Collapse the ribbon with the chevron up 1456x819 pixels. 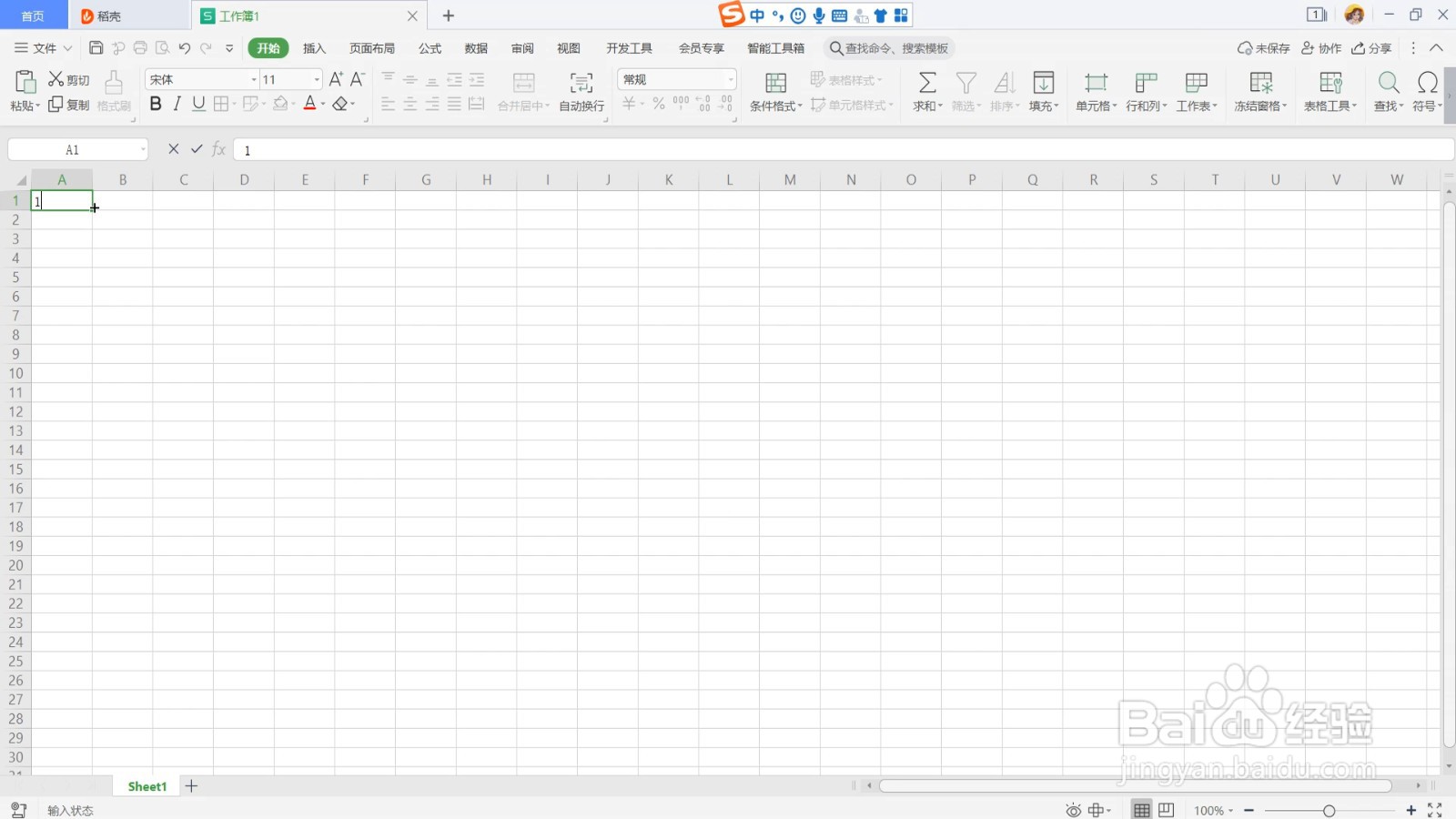[x=1436, y=48]
